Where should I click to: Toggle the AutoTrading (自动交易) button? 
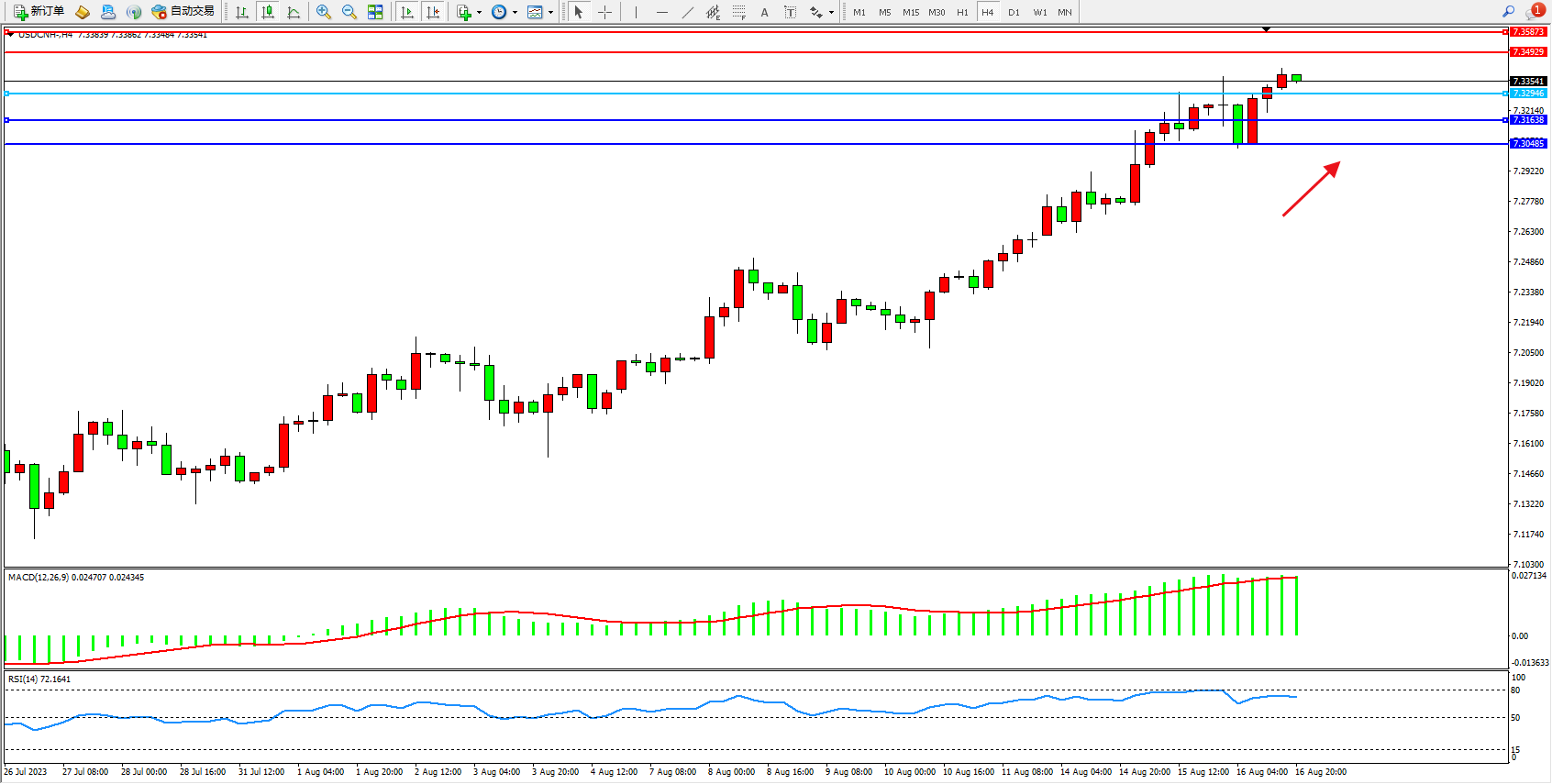(x=183, y=12)
